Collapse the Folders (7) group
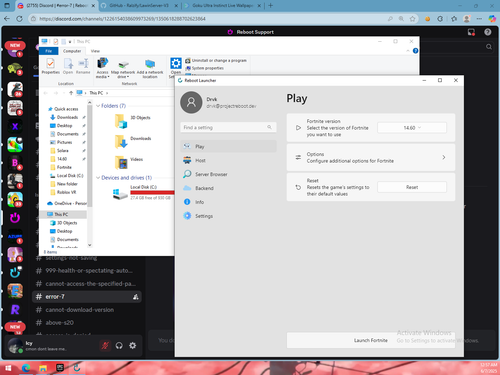This screenshot has height=375, width=500. (98, 106)
